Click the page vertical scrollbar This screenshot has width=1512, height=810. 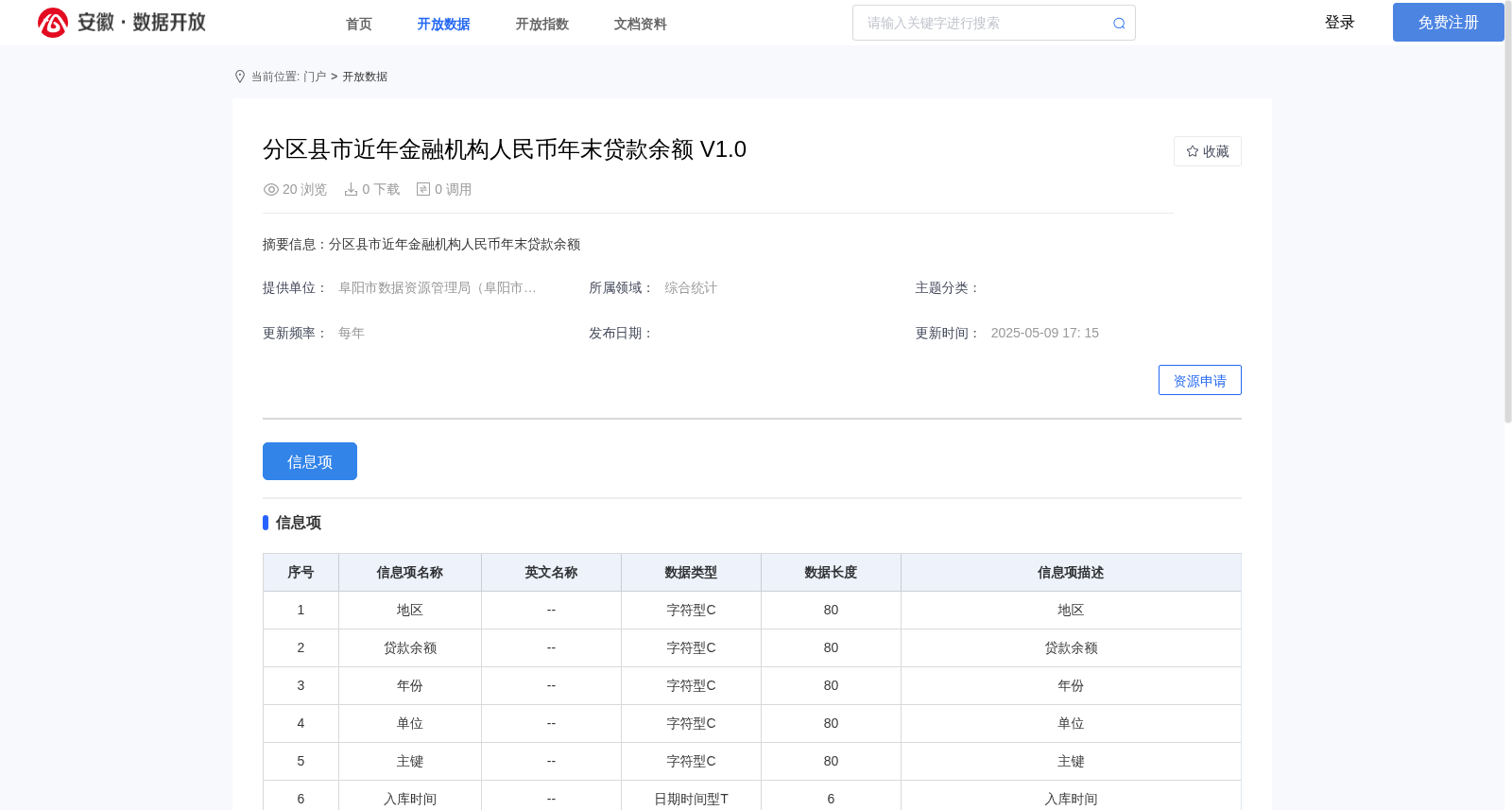[1508, 213]
